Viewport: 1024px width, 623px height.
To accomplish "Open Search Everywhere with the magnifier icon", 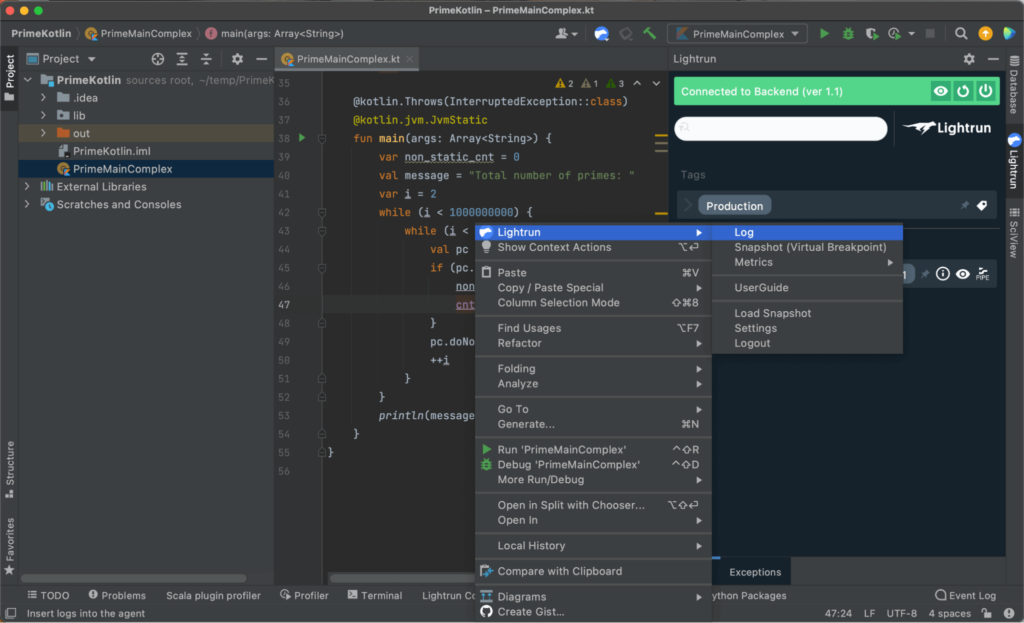I will pyautogui.click(x=960, y=33).
